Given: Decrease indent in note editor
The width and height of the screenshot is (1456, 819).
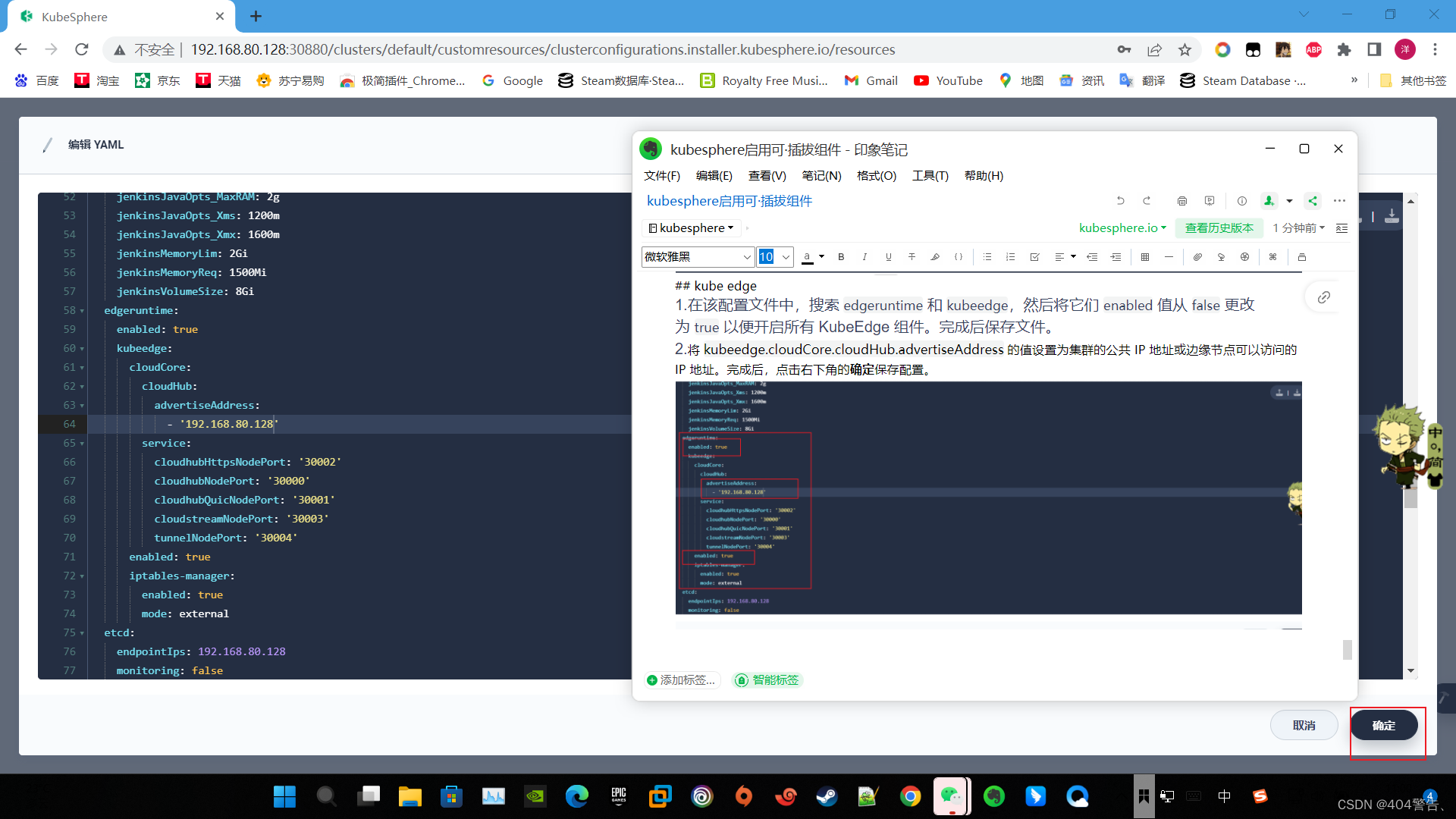Looking at the screenshot, I should [1092, 257].
